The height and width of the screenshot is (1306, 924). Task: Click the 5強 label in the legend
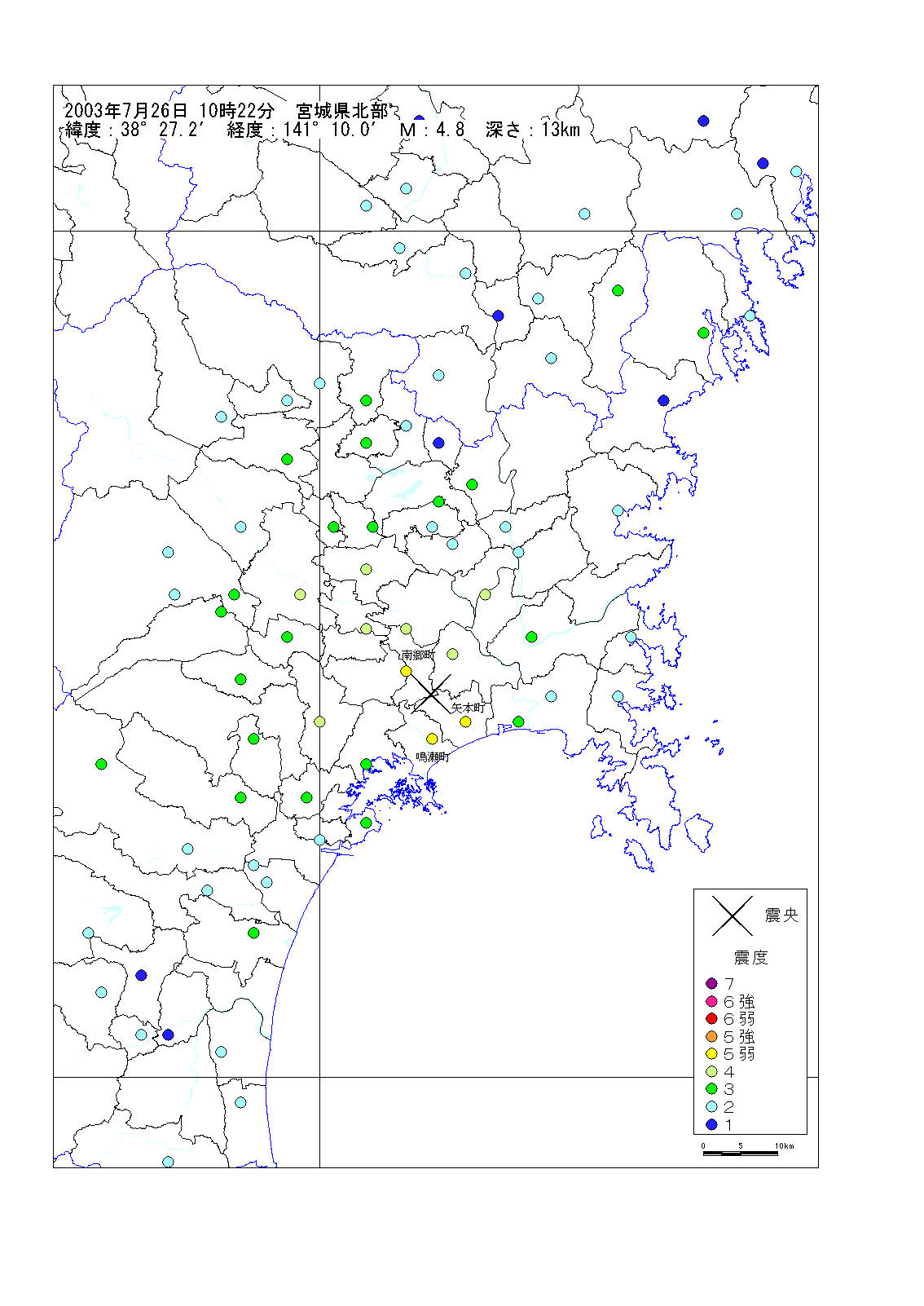click(739, 1037)
